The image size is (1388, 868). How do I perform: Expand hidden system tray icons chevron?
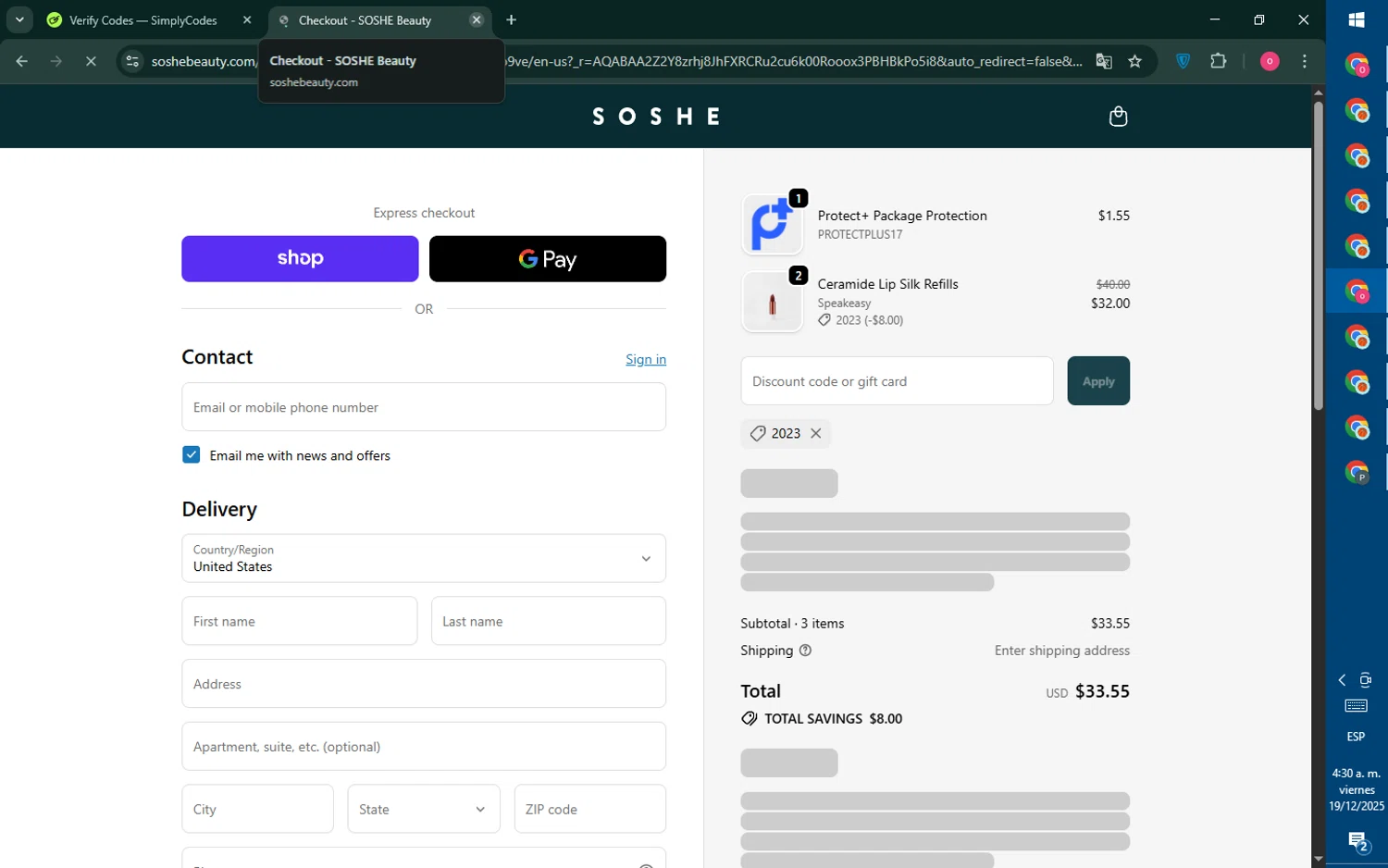pos(1343,680)
